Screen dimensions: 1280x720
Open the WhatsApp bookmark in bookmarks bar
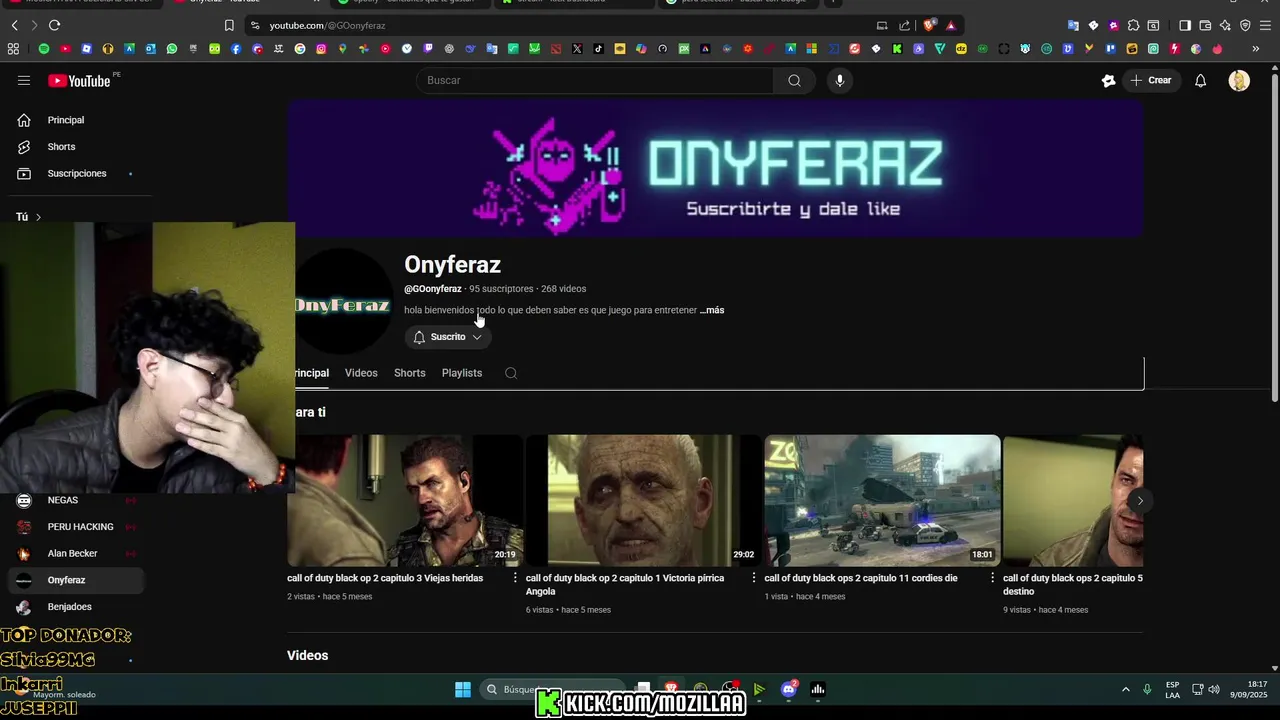172,48
